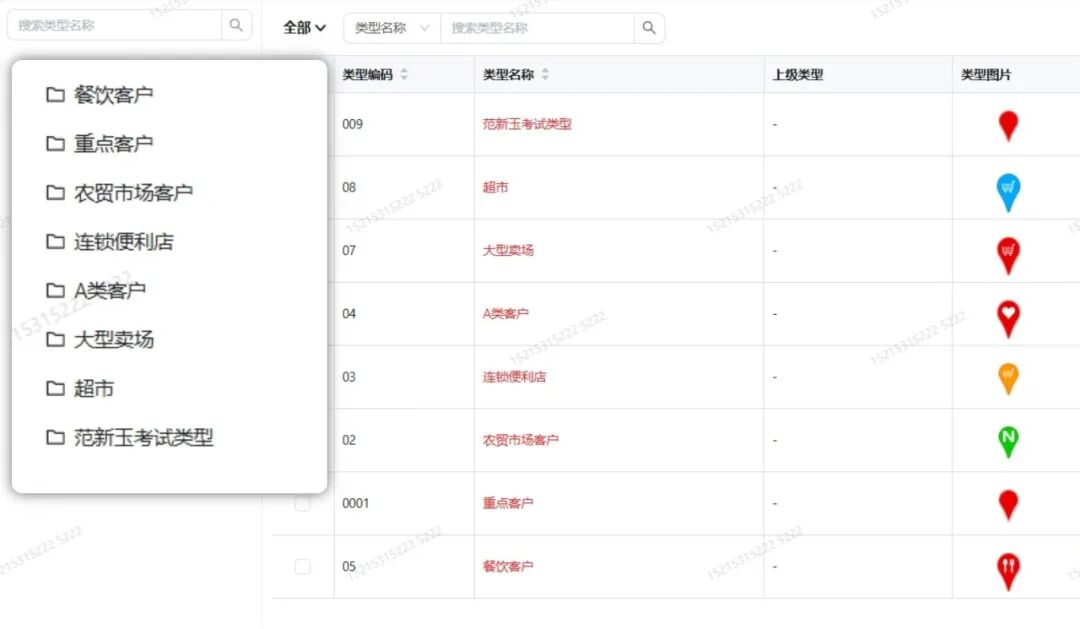Click the left sidebar search magnifier icon
The height and width of the screenshot is (629, 1080).
pos(236,25)
